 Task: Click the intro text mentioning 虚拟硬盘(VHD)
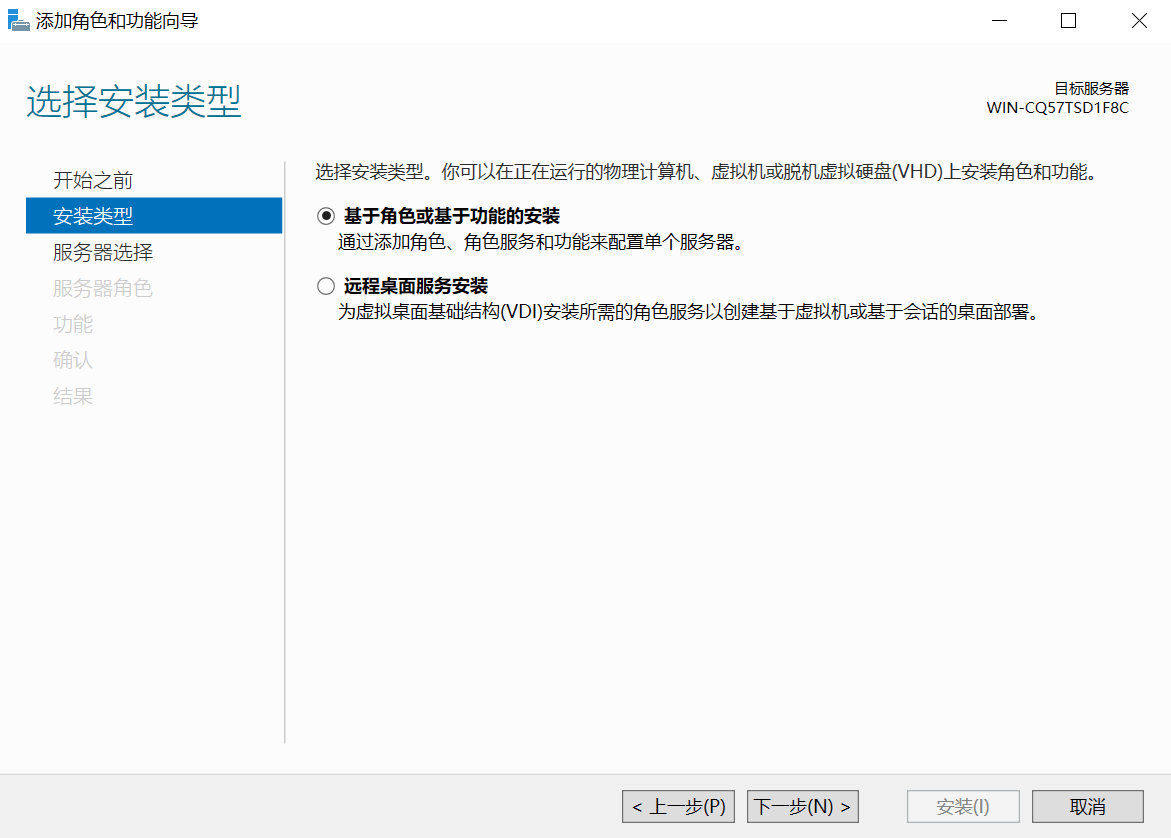(706, 172)
